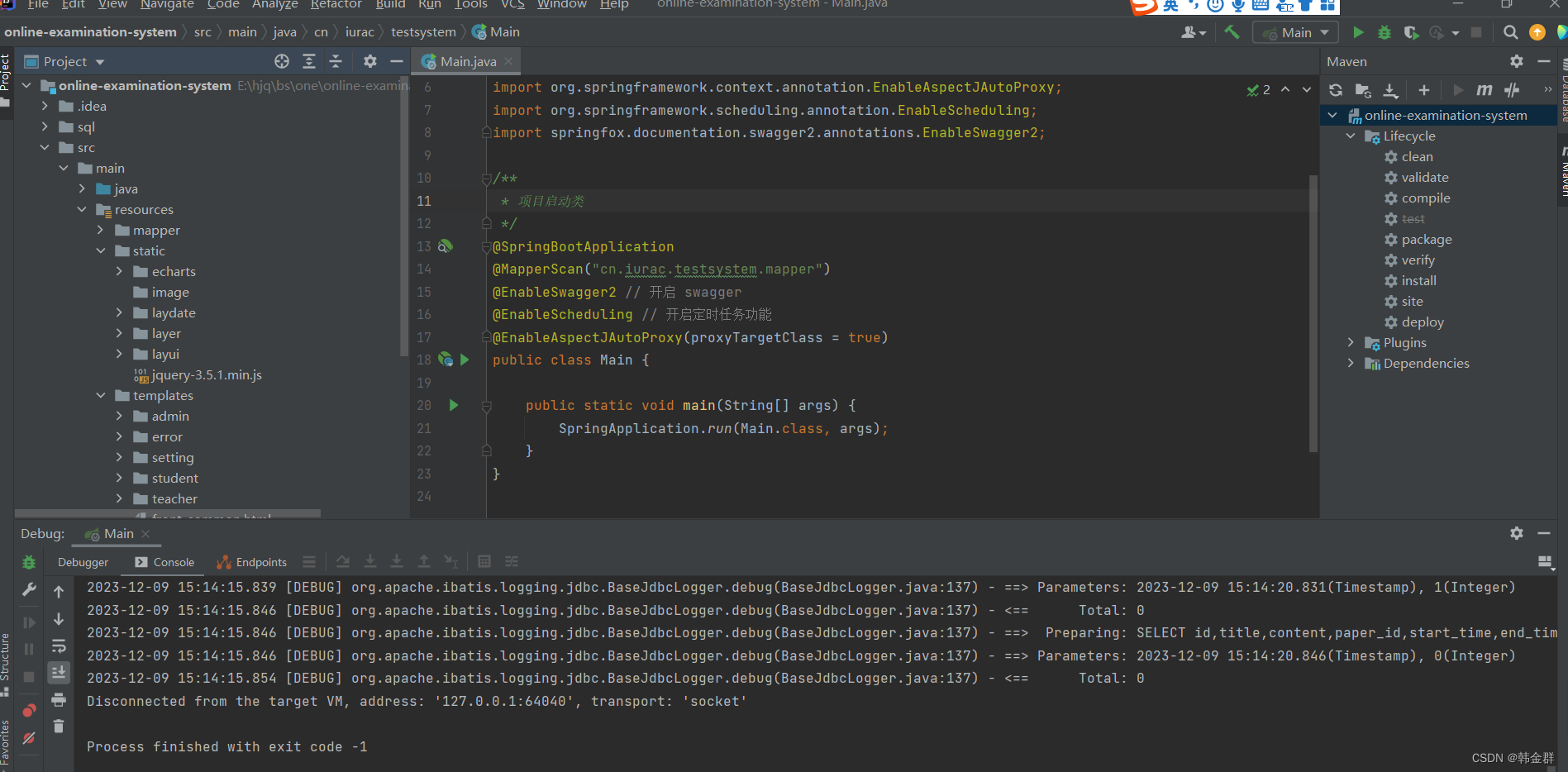Image resolution: width=1568 pixels, height=772 pixels.
Task: Expand Plugins node in Maven
Action: [1351, 342]
